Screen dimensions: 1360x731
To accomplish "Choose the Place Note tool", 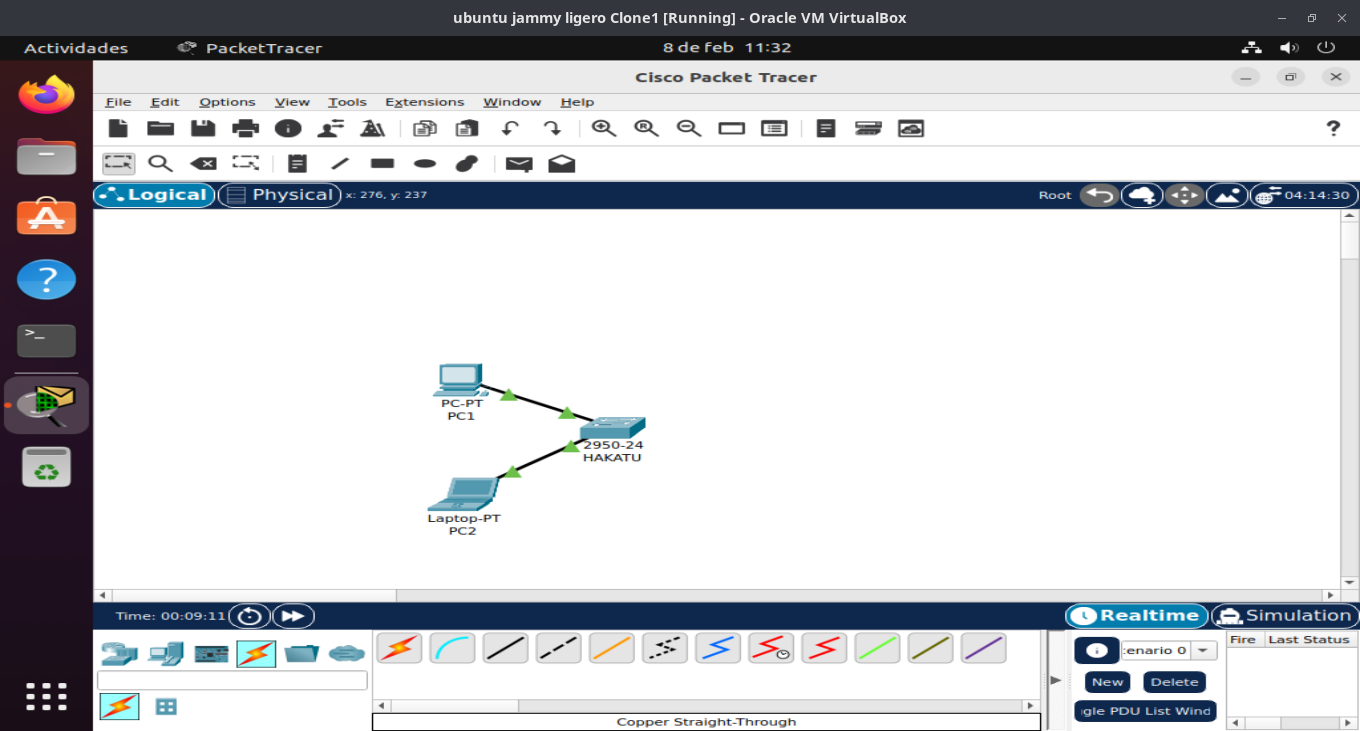I will tap(297, 164).
